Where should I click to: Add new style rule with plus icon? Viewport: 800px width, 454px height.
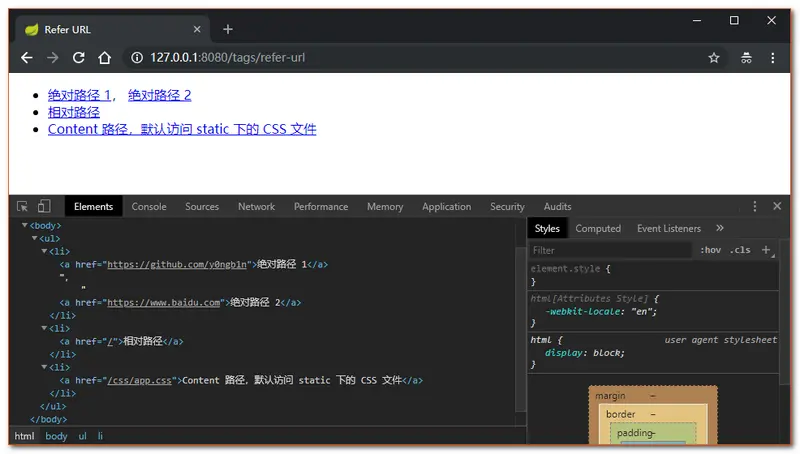pyautogui.click(x=766, y=250)
